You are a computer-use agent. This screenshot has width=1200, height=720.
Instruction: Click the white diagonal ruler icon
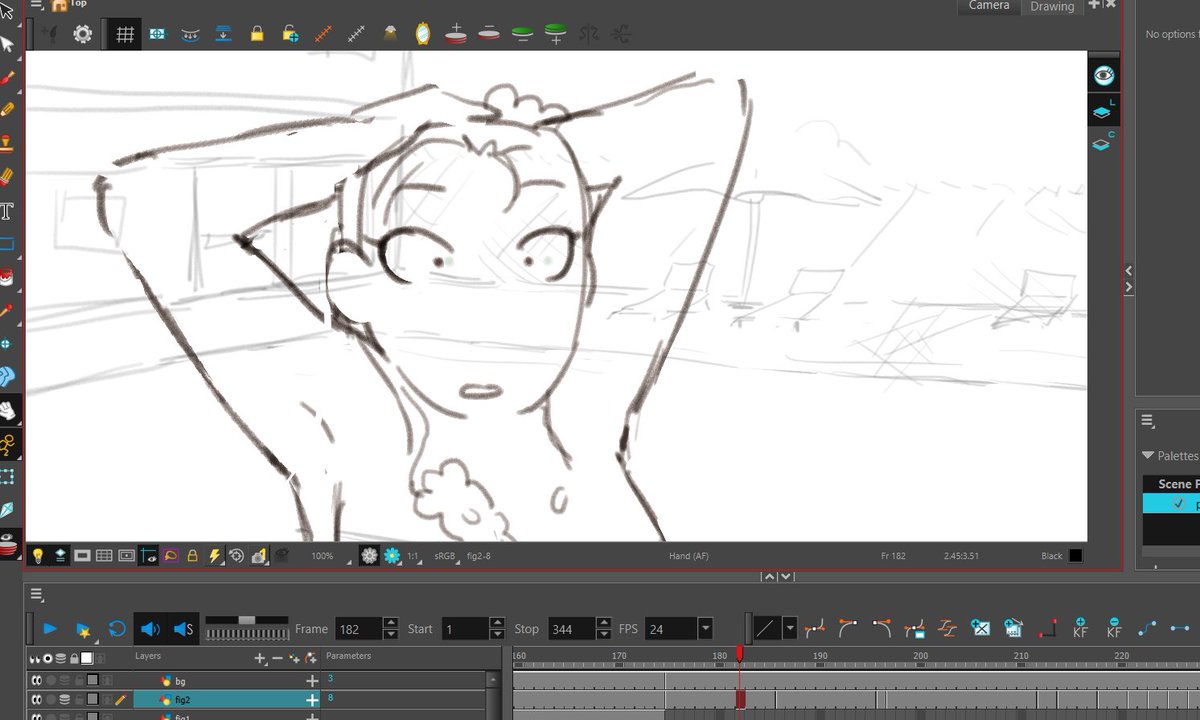click(356, 34)
